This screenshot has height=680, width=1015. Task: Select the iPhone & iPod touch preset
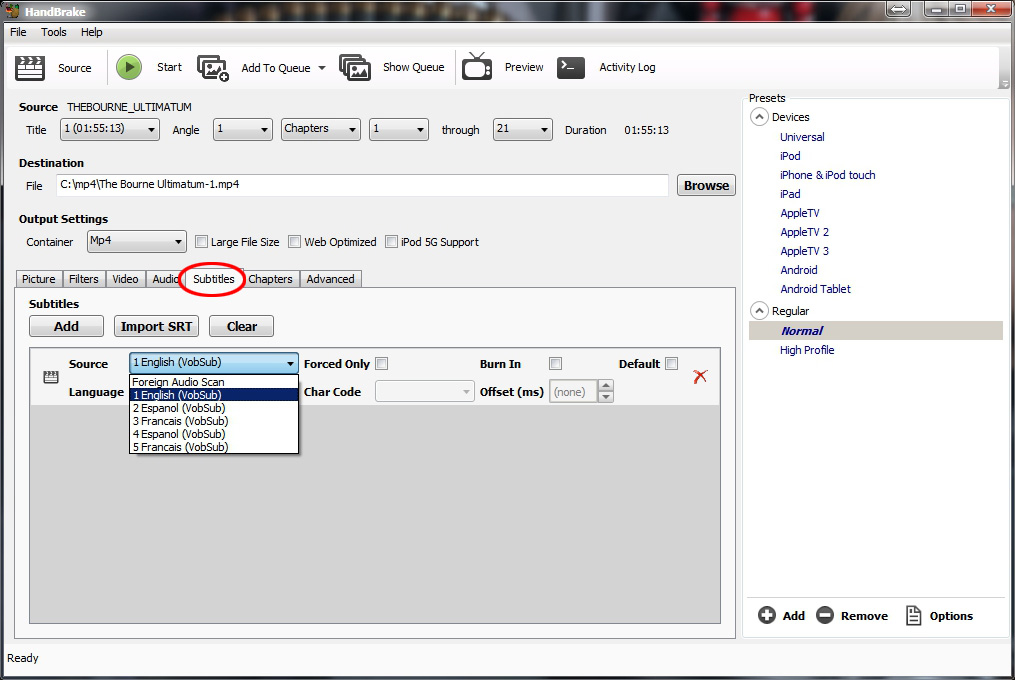coord(827,175)
